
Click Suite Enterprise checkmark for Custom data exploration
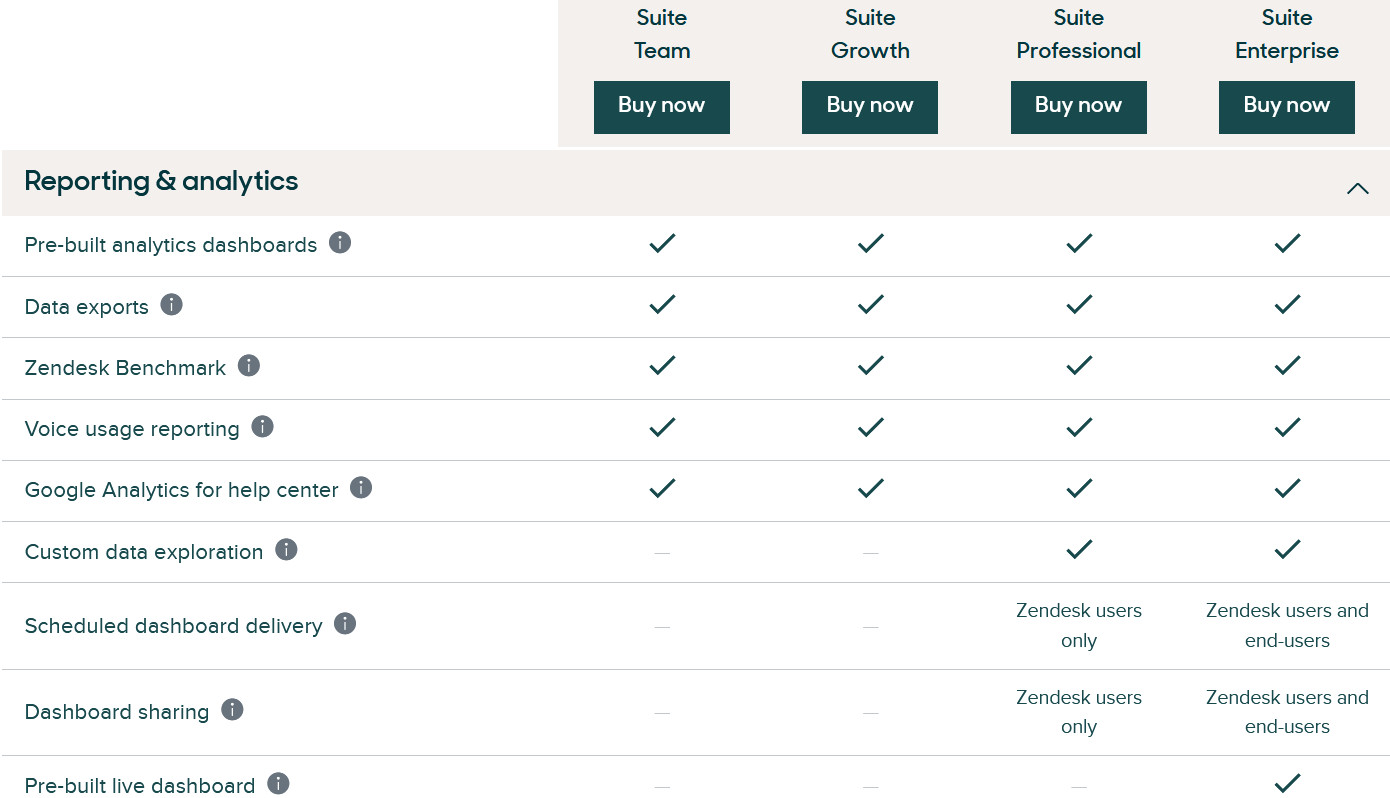point(1287,549)
